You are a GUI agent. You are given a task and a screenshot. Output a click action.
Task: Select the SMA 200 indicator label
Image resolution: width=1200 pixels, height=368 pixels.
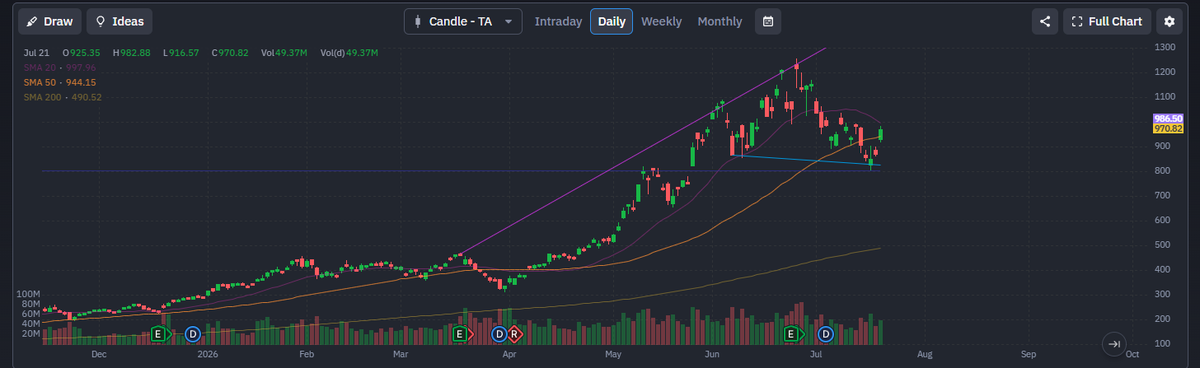(x=62, y=97)
